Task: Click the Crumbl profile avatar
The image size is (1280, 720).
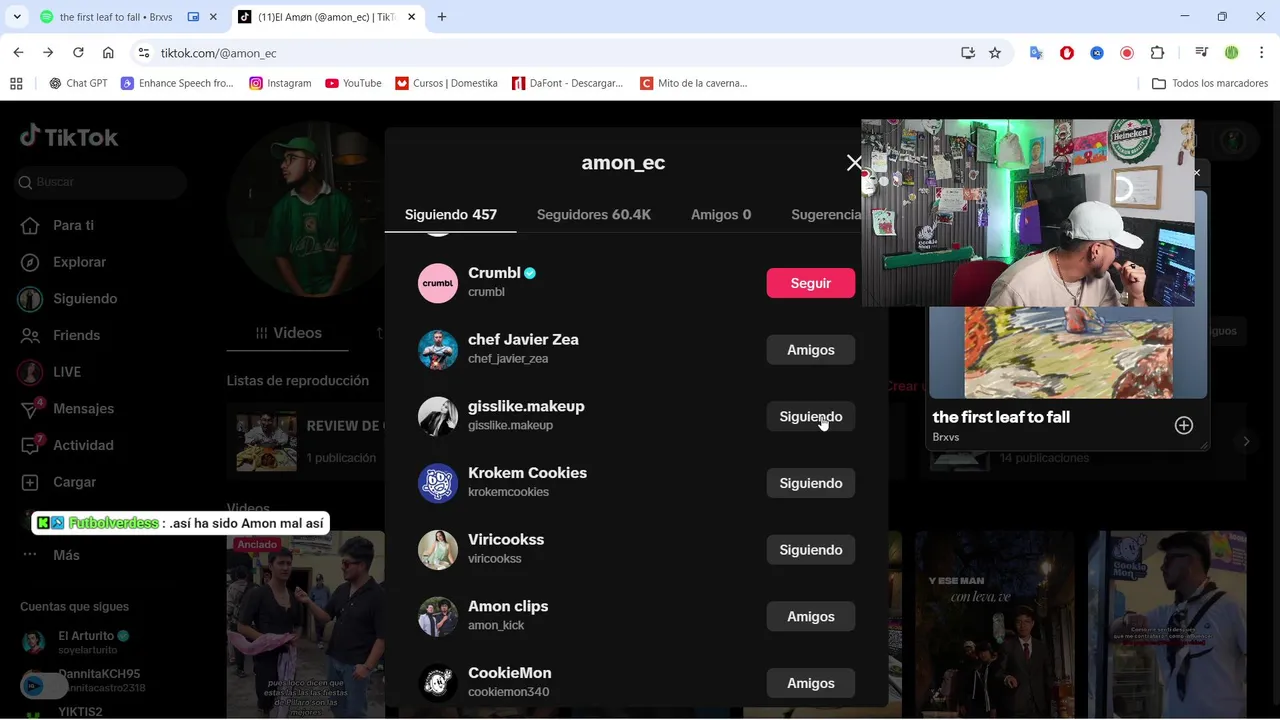Action: pyautogui.click(x=438, y=283)
